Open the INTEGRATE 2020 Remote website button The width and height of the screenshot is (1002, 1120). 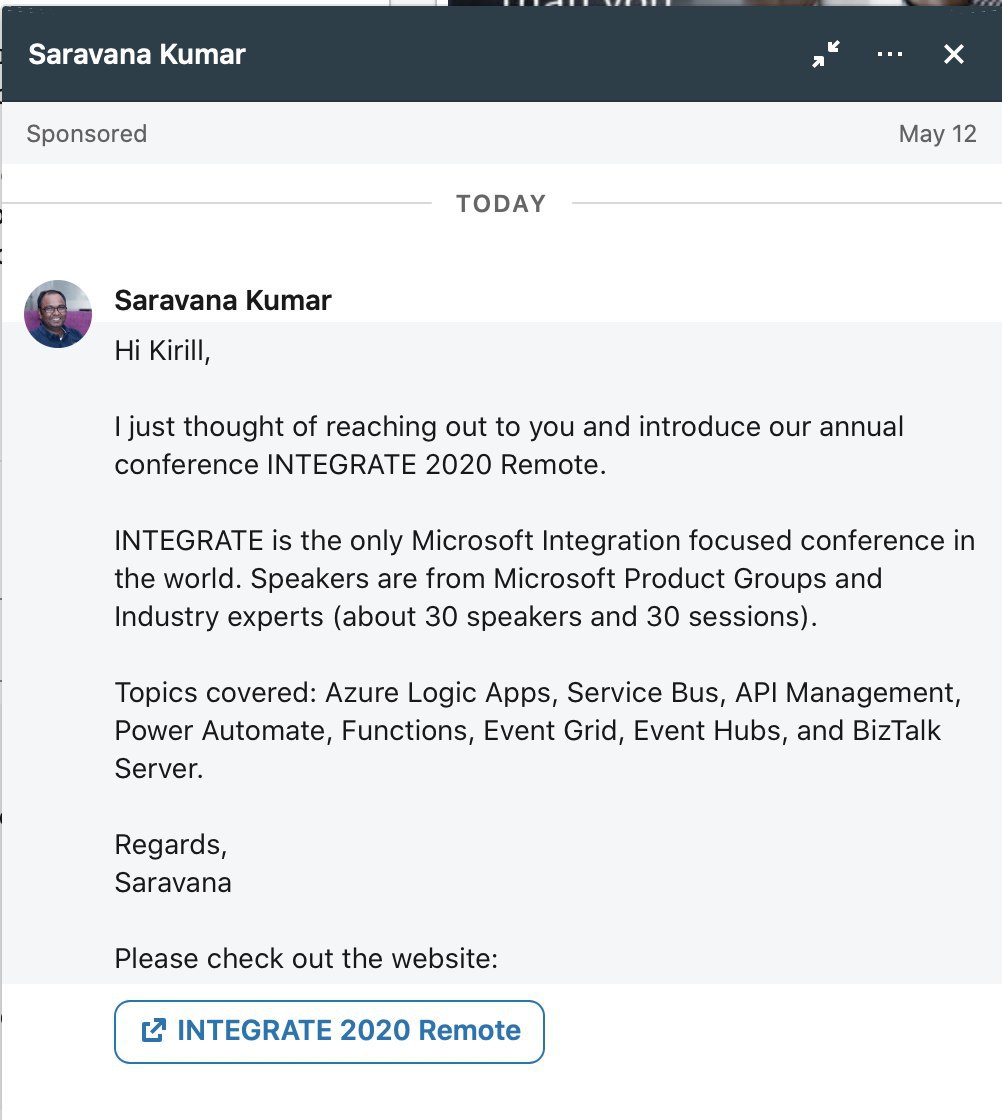330,1031
